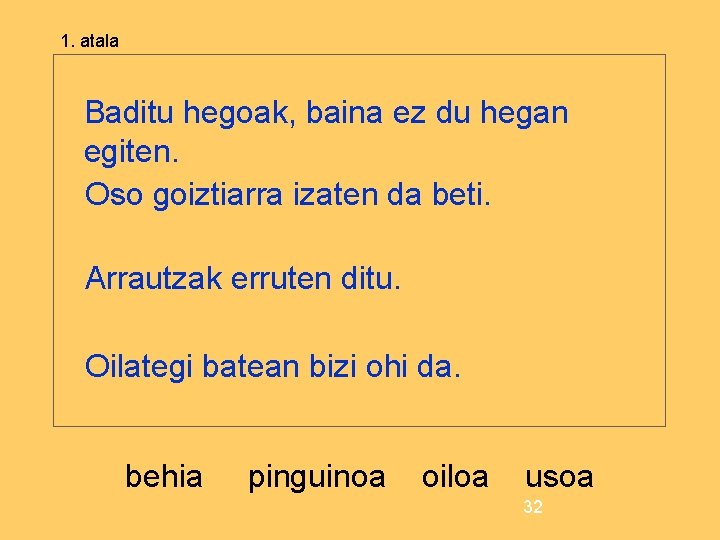
Task: Click the word "baina" in the first clue
Action: pyautogui.click(x=344, y=112)
